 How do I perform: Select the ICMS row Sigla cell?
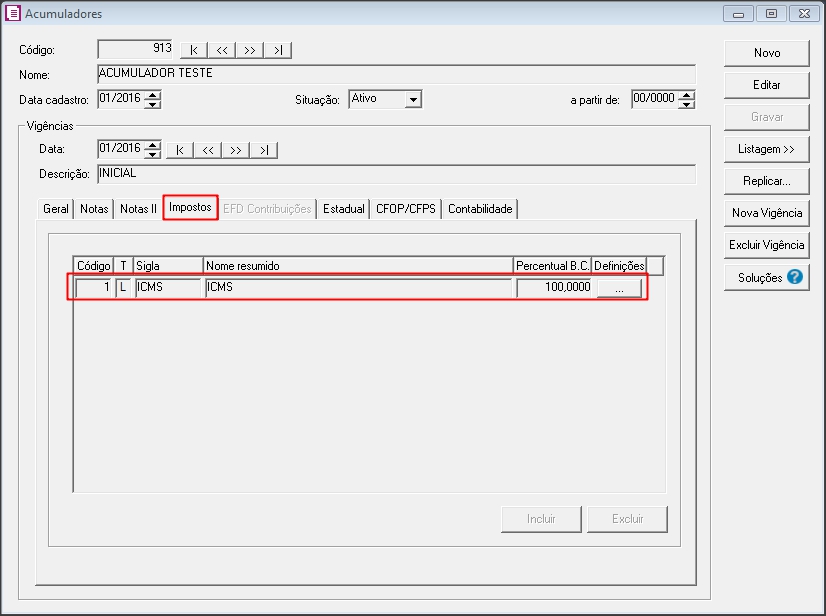click(167, 288)
